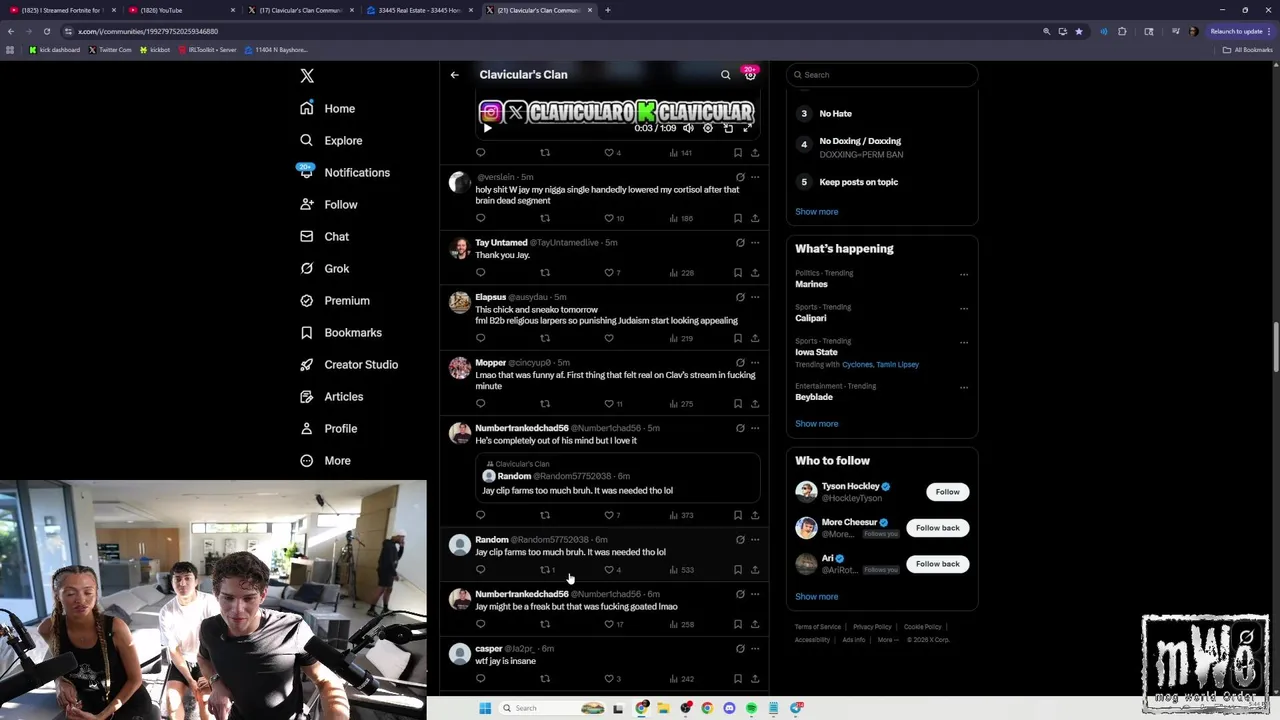Open All Bookmarks folder
1280x720 pixels.
point(1247,50)
